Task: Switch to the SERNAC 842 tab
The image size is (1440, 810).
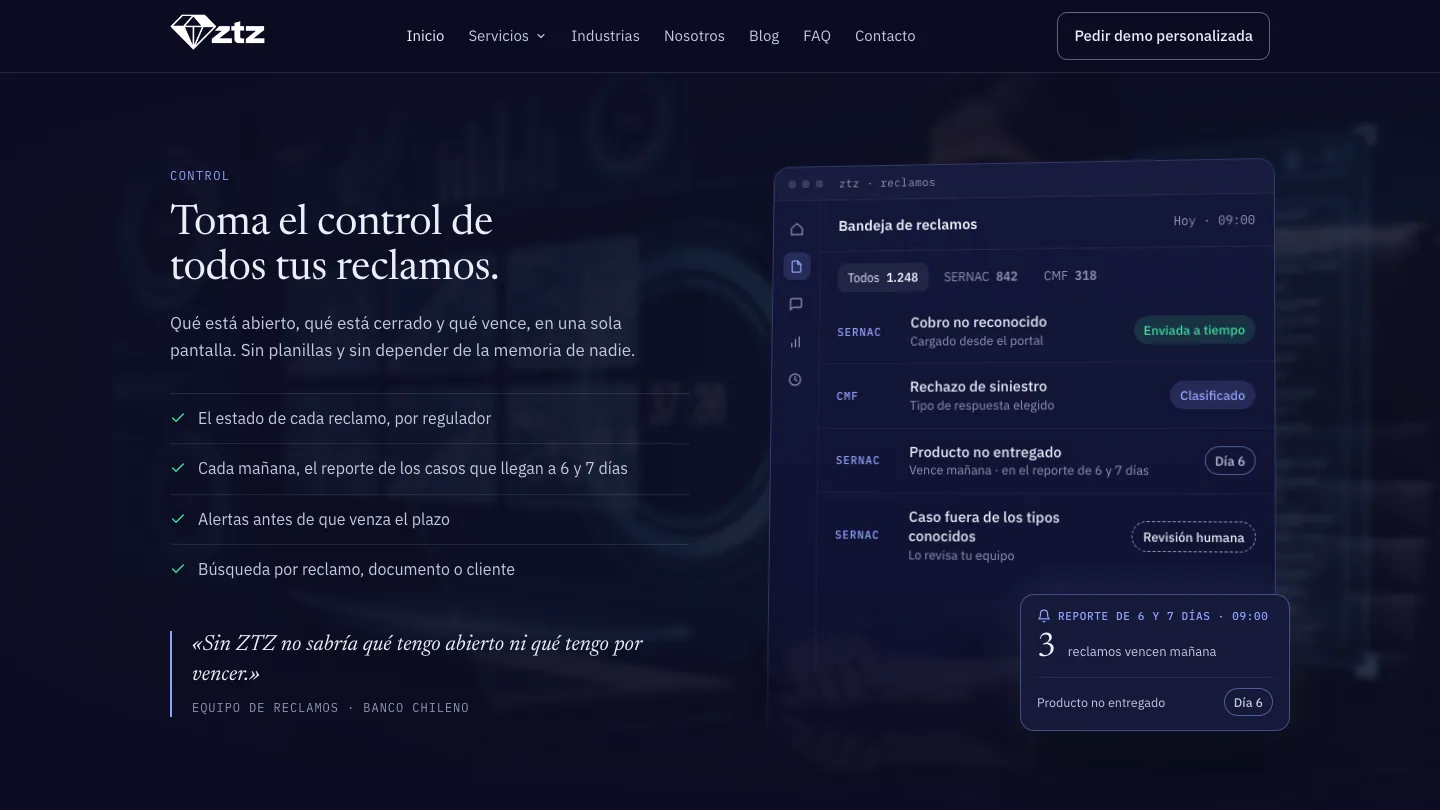Action: (981, 276)
